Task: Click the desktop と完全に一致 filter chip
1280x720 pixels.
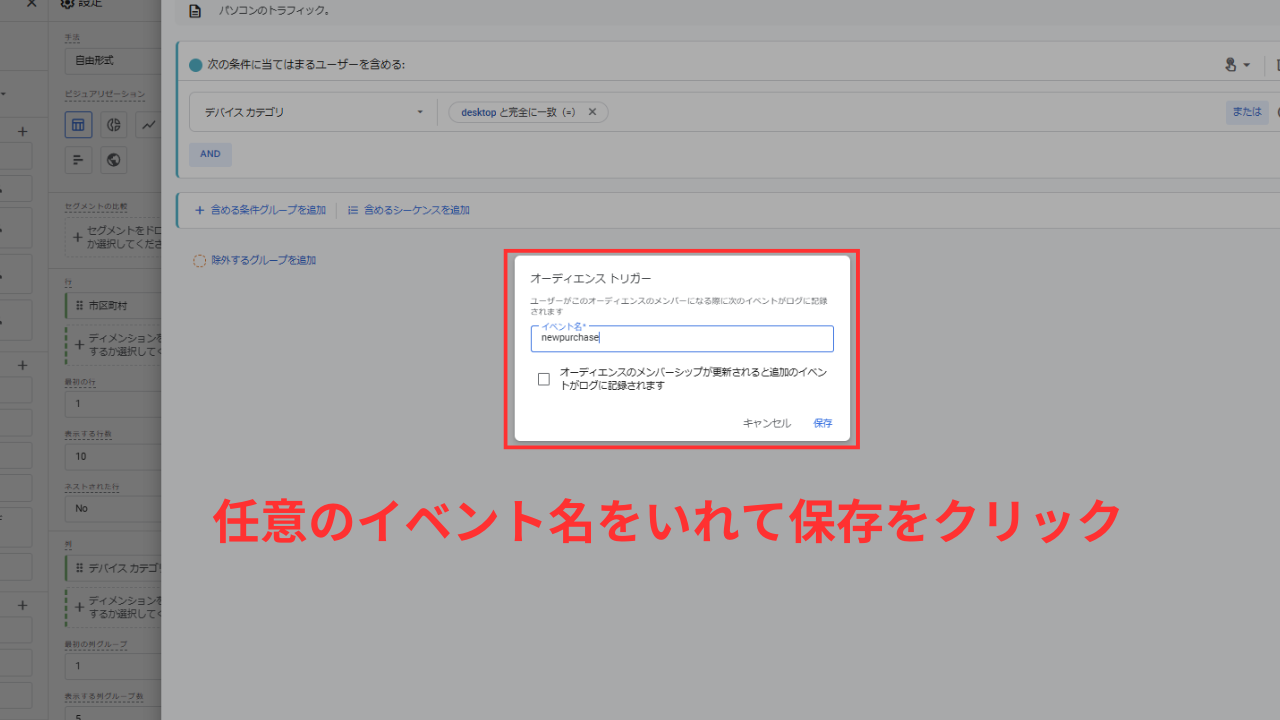Action: click(528, 112)
